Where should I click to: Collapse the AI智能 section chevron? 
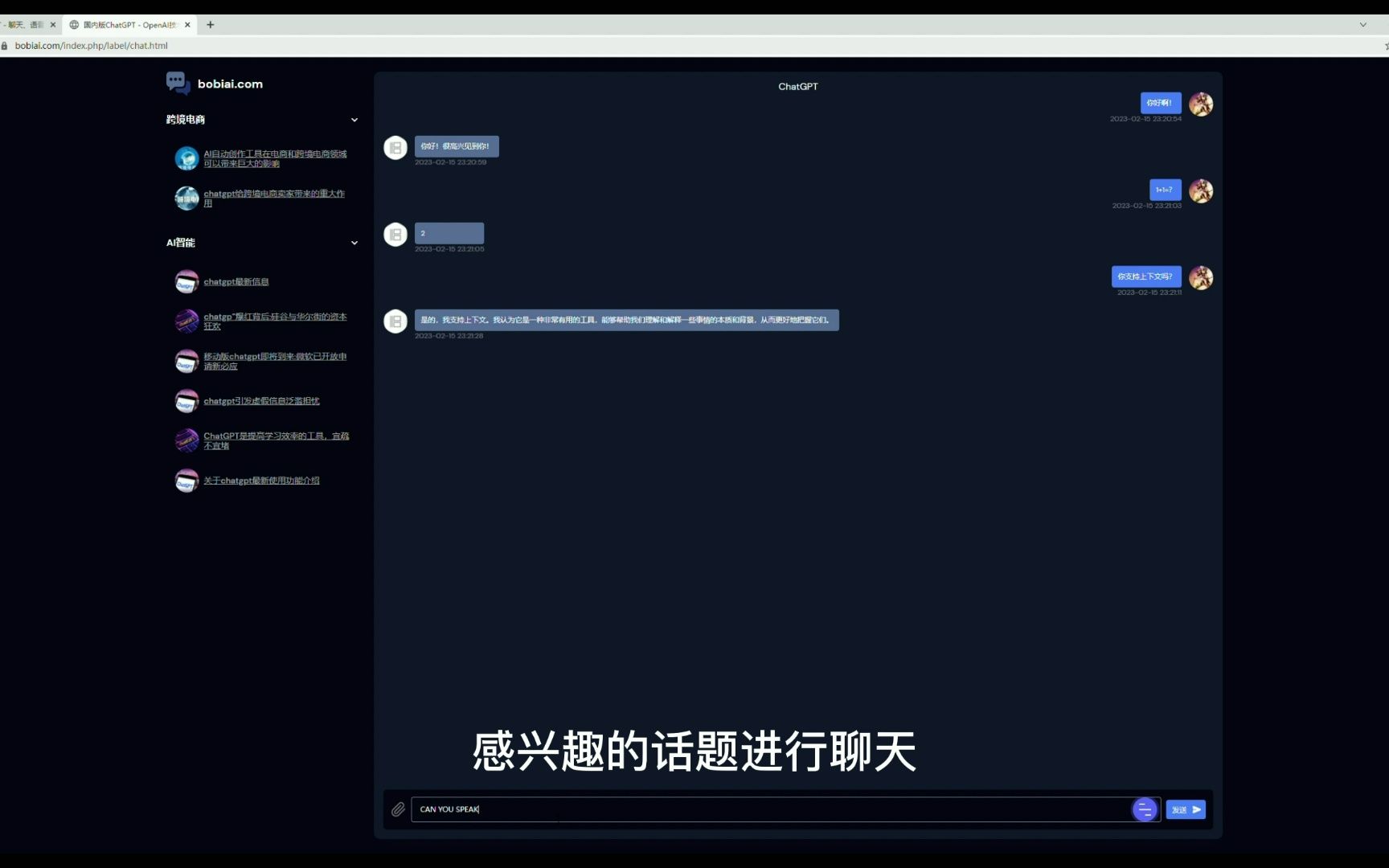pyautogui.click(x=354, y=243)
